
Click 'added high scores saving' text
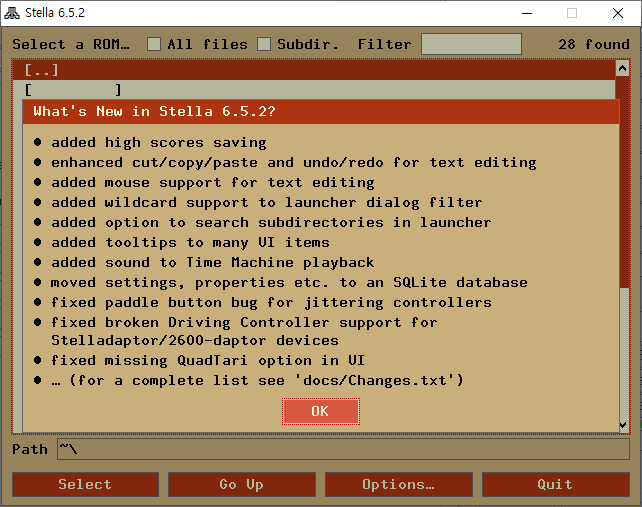coord(159,143)
